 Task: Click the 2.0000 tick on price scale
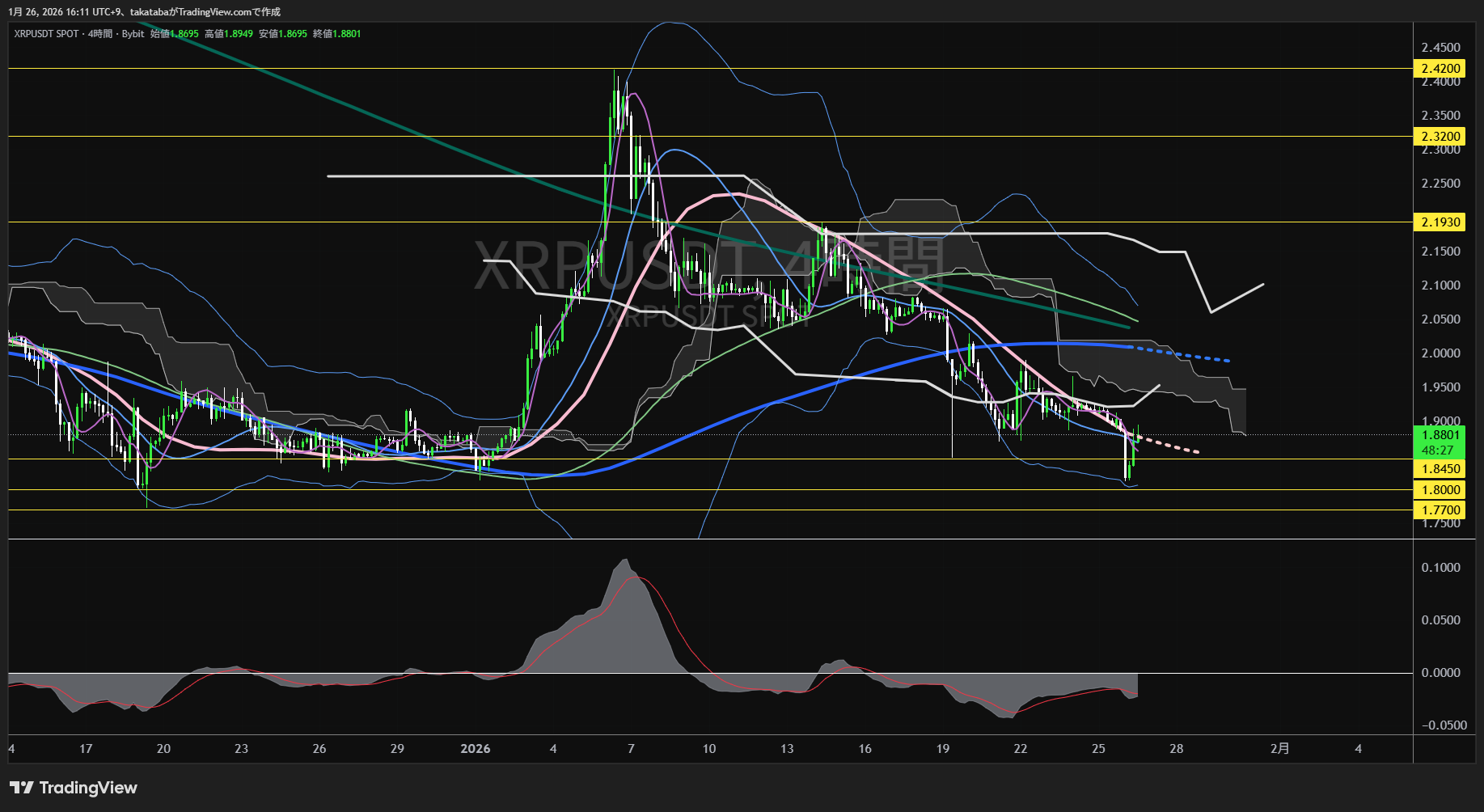click(x=1440, y=353)
